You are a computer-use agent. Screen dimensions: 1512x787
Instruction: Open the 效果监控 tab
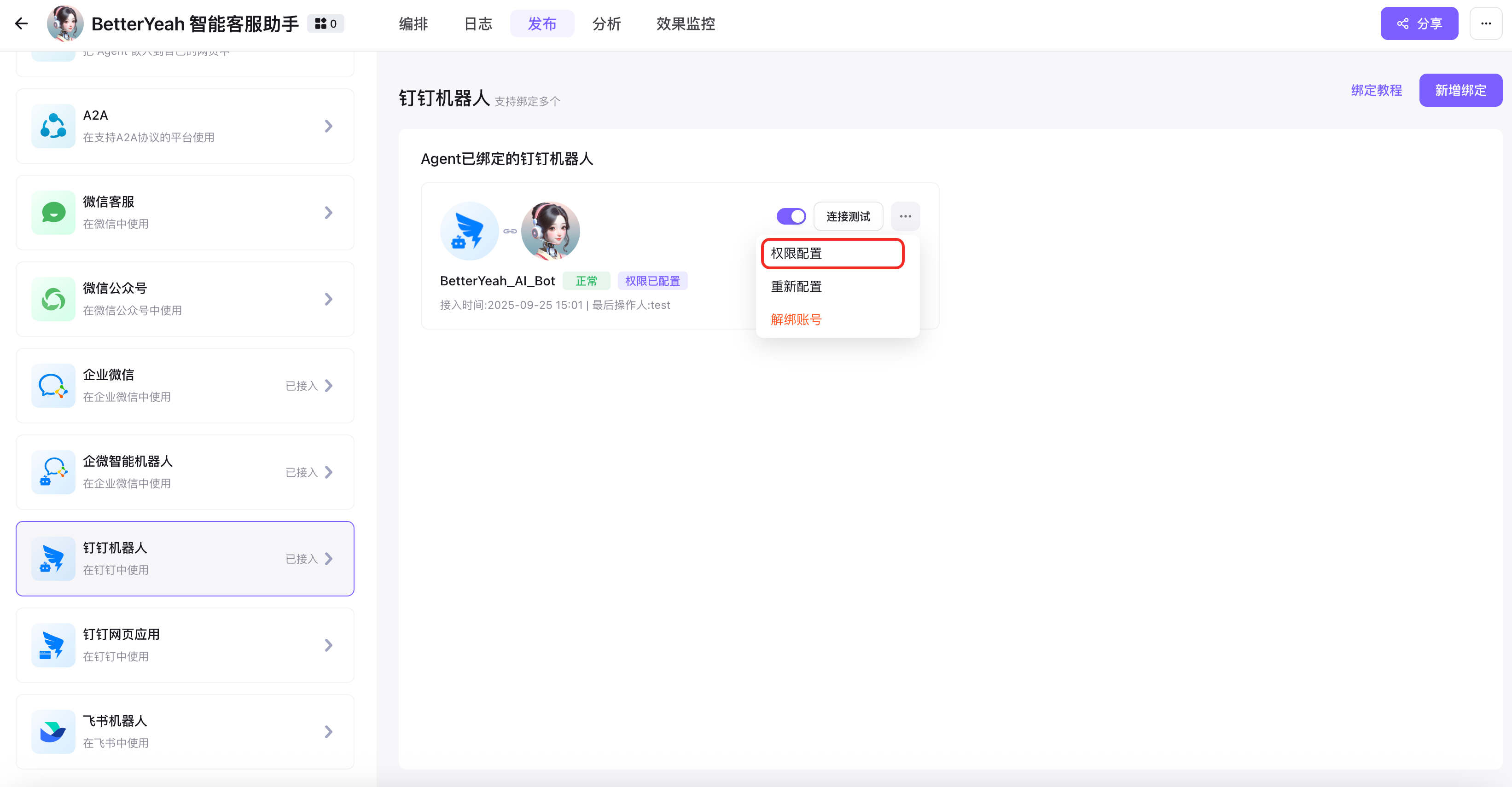(x=685, y=24)
